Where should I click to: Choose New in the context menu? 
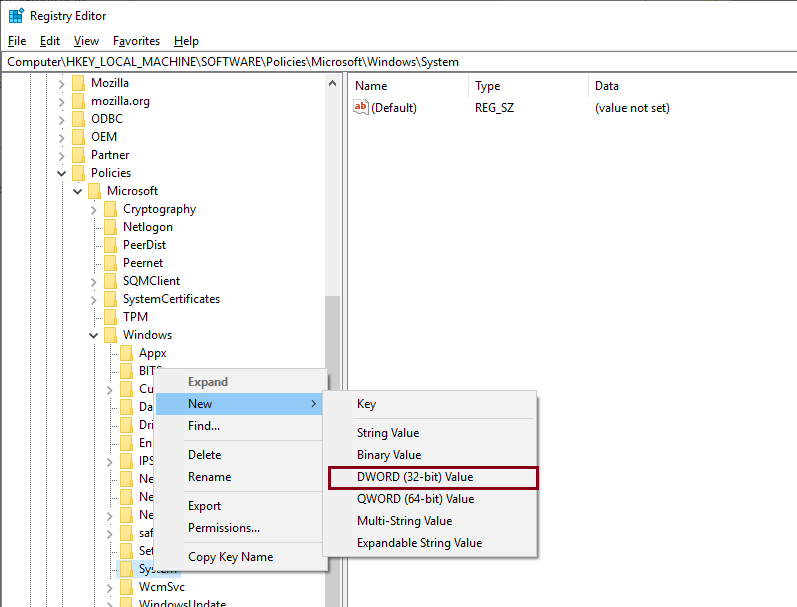[239, 404]
